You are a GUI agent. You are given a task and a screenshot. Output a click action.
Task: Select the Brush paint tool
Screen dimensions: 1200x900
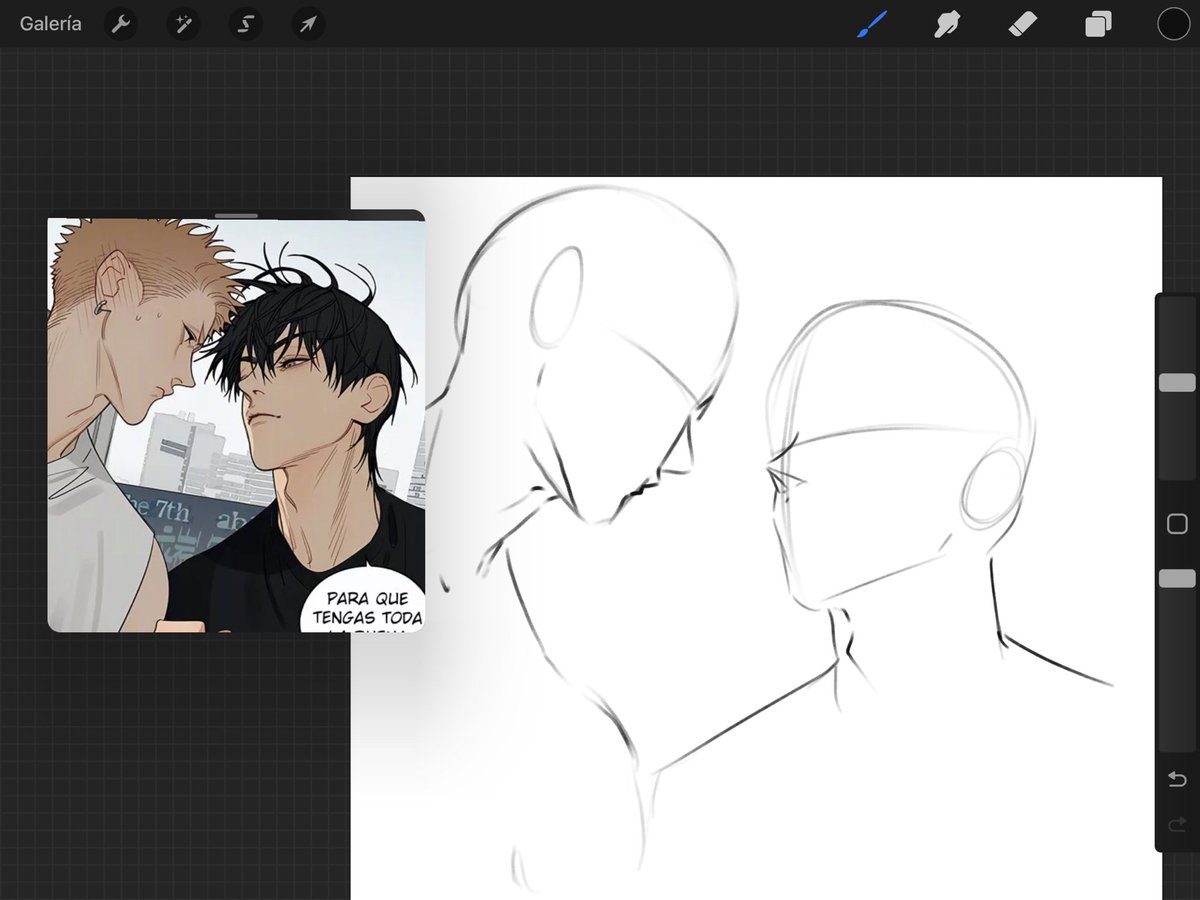[x=872, y=24]
